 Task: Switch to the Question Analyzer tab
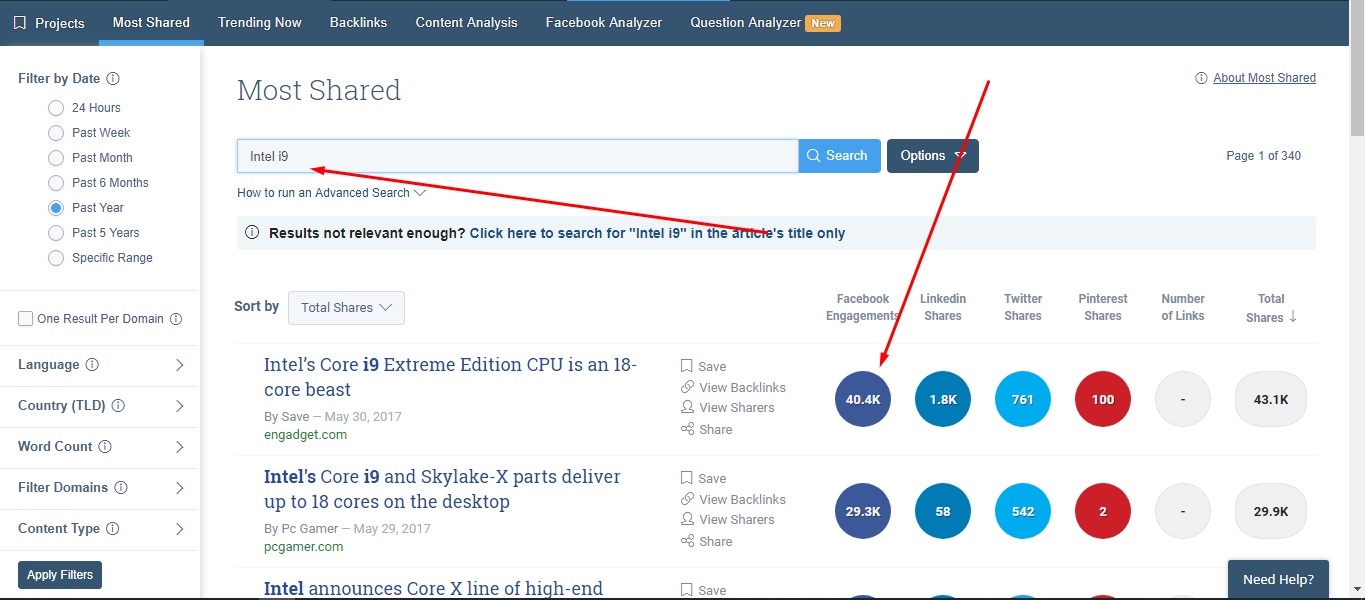[x=765, y=22]
